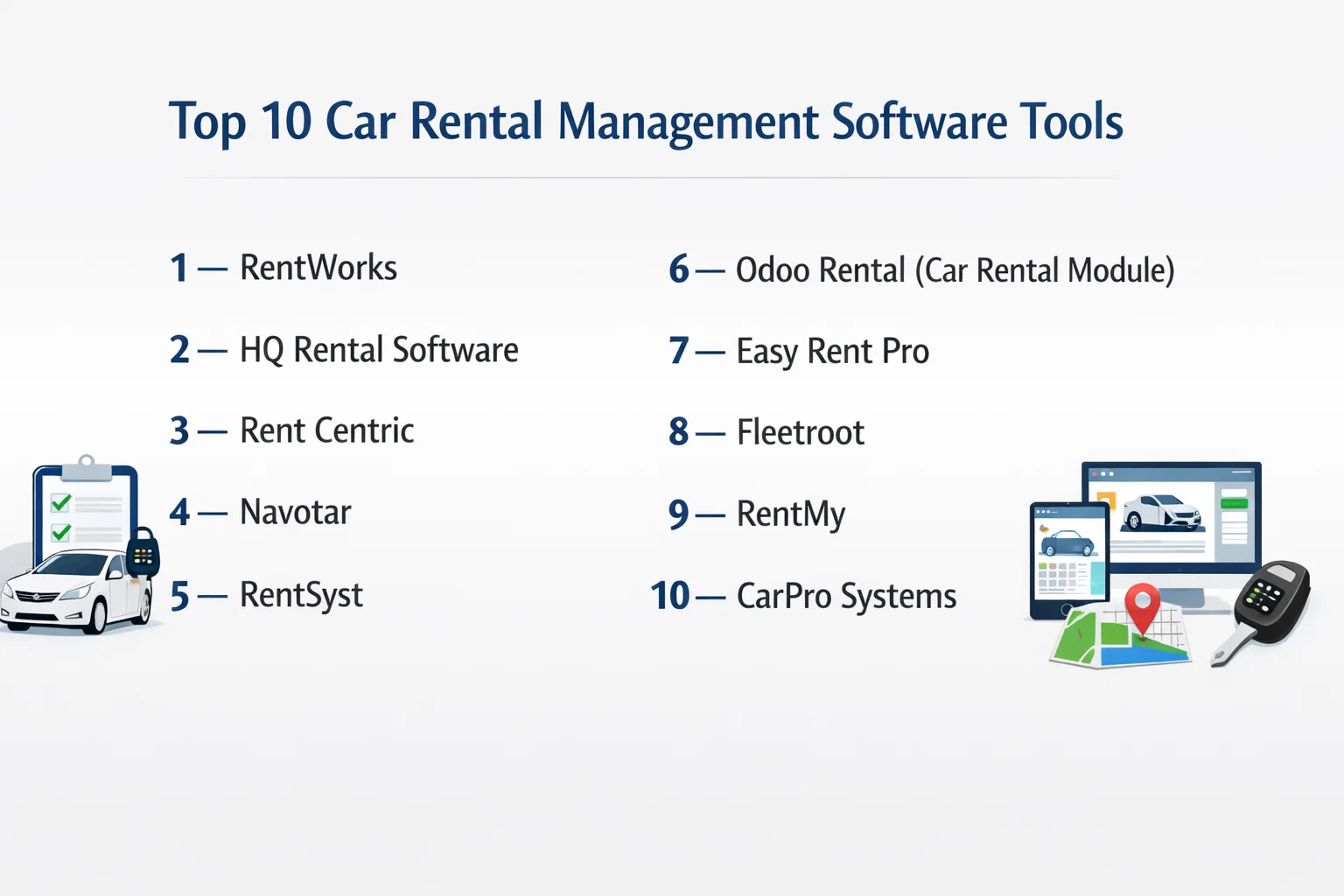Click the key fob beside the clipboard
This screenshot has height=896, width=1344.
coord(143,553)
